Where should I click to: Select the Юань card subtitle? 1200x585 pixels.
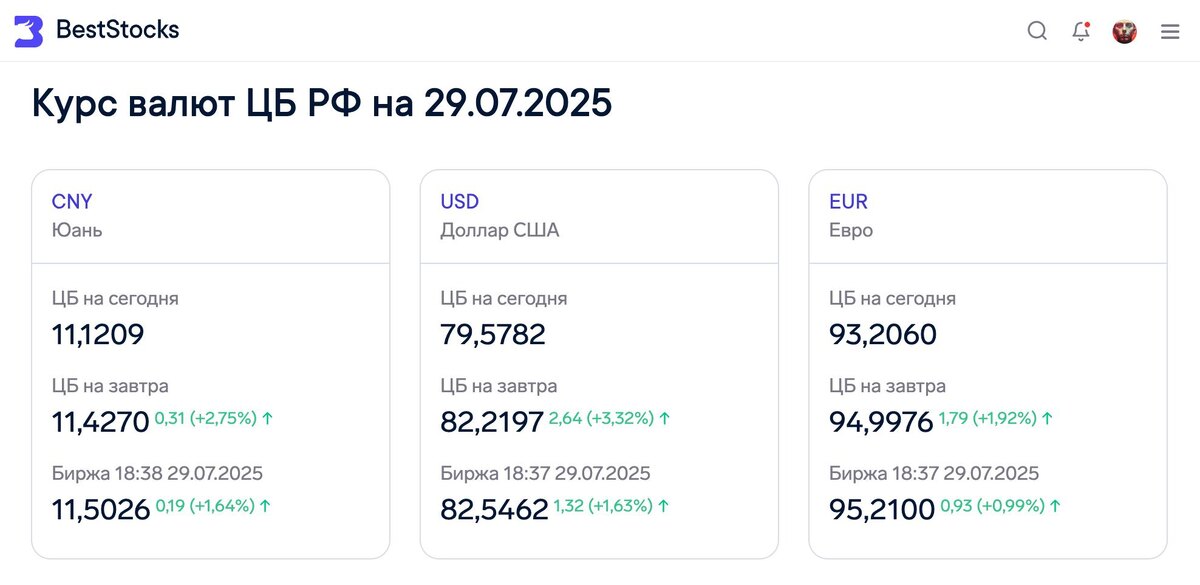point(77,230)
